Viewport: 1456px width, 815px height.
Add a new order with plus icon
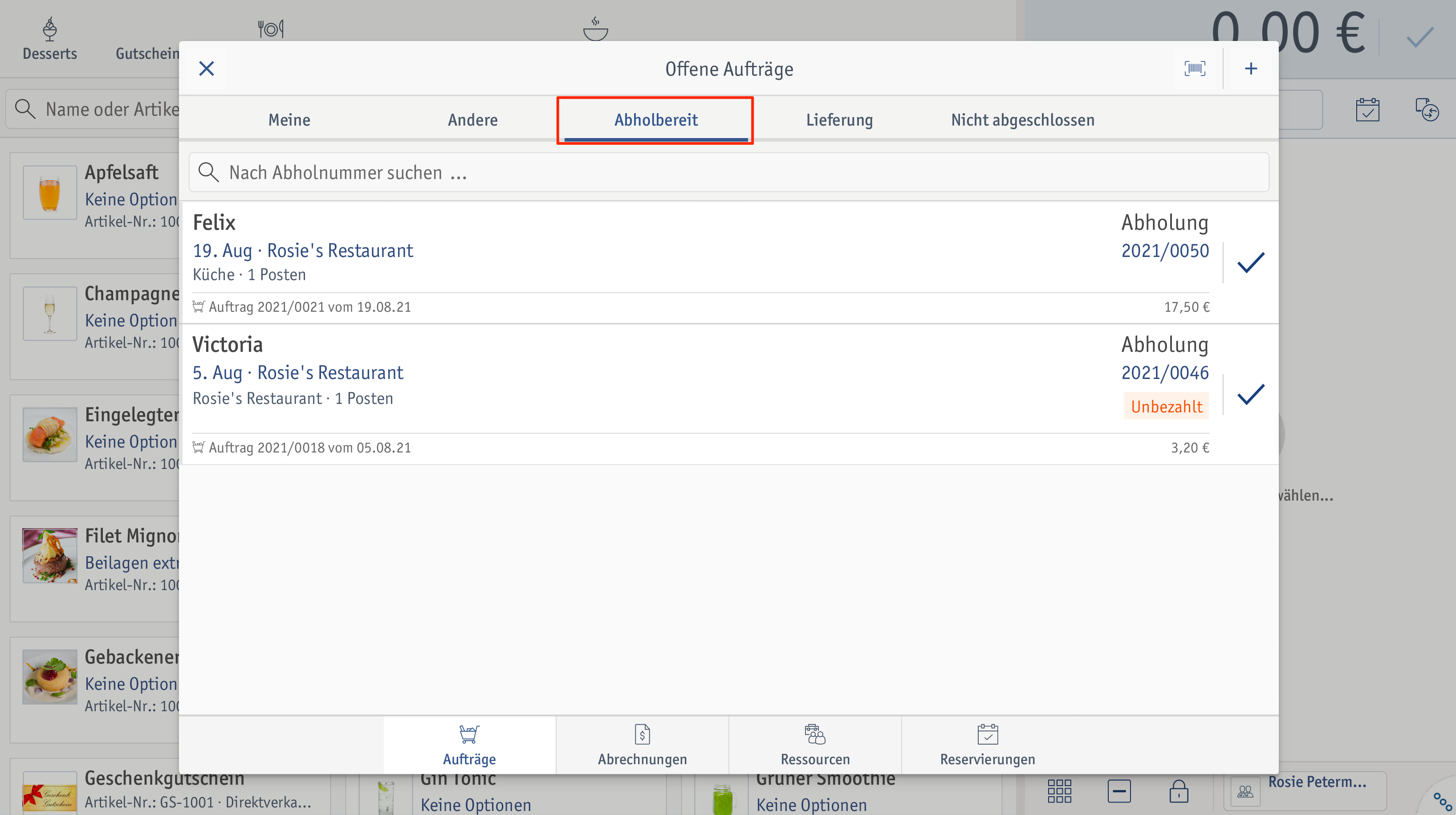tap(1251, 69)
